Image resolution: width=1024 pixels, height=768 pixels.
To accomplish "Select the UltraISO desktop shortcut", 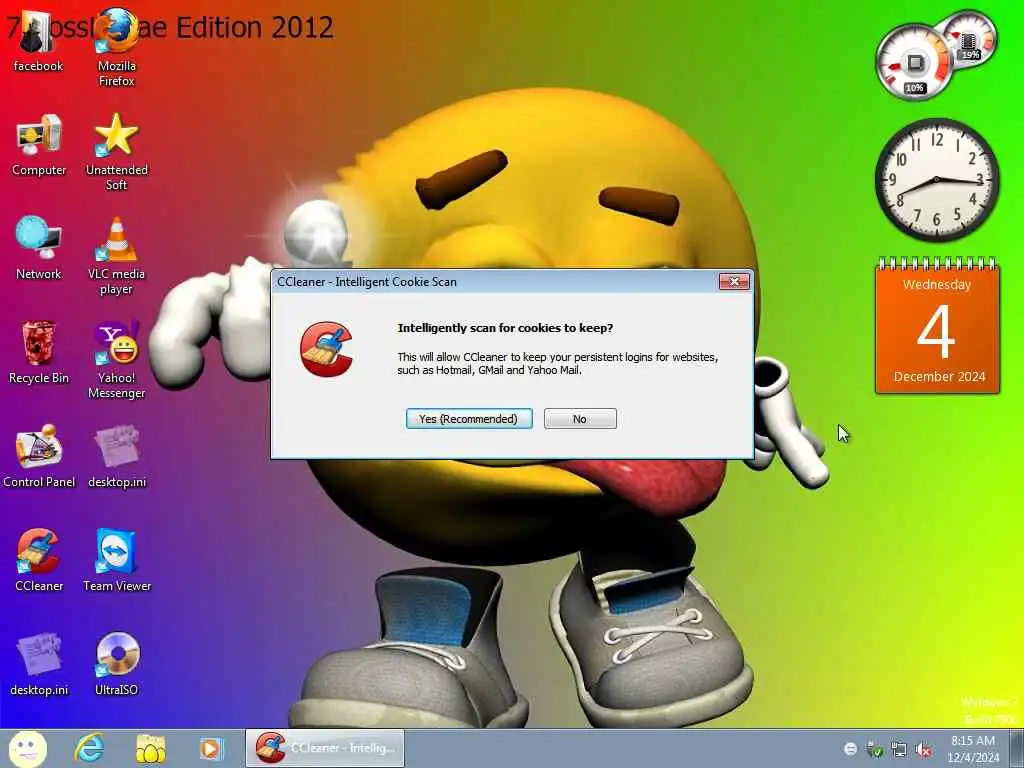I will [117, 664].
